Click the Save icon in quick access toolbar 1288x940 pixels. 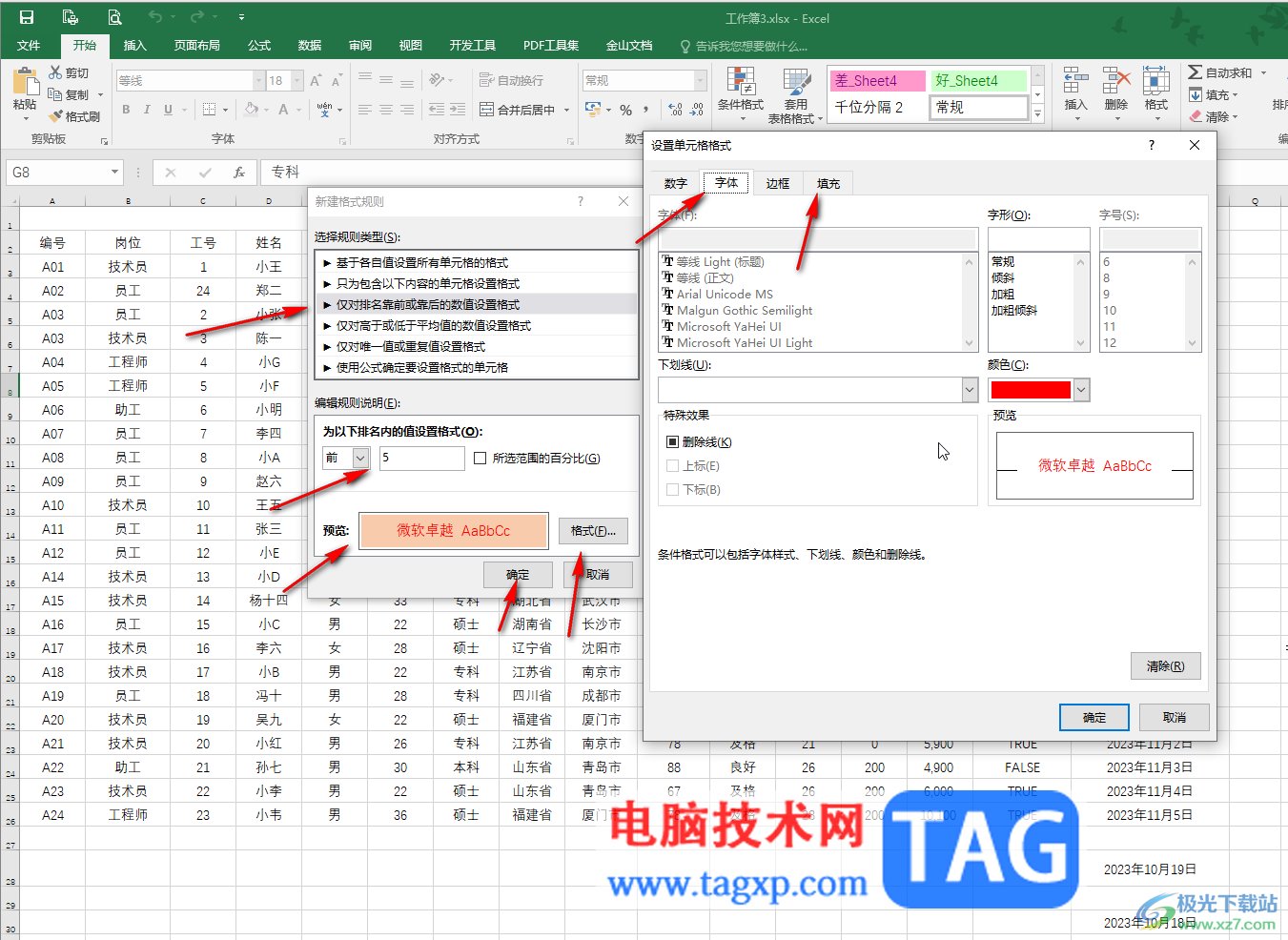point(27,17)
